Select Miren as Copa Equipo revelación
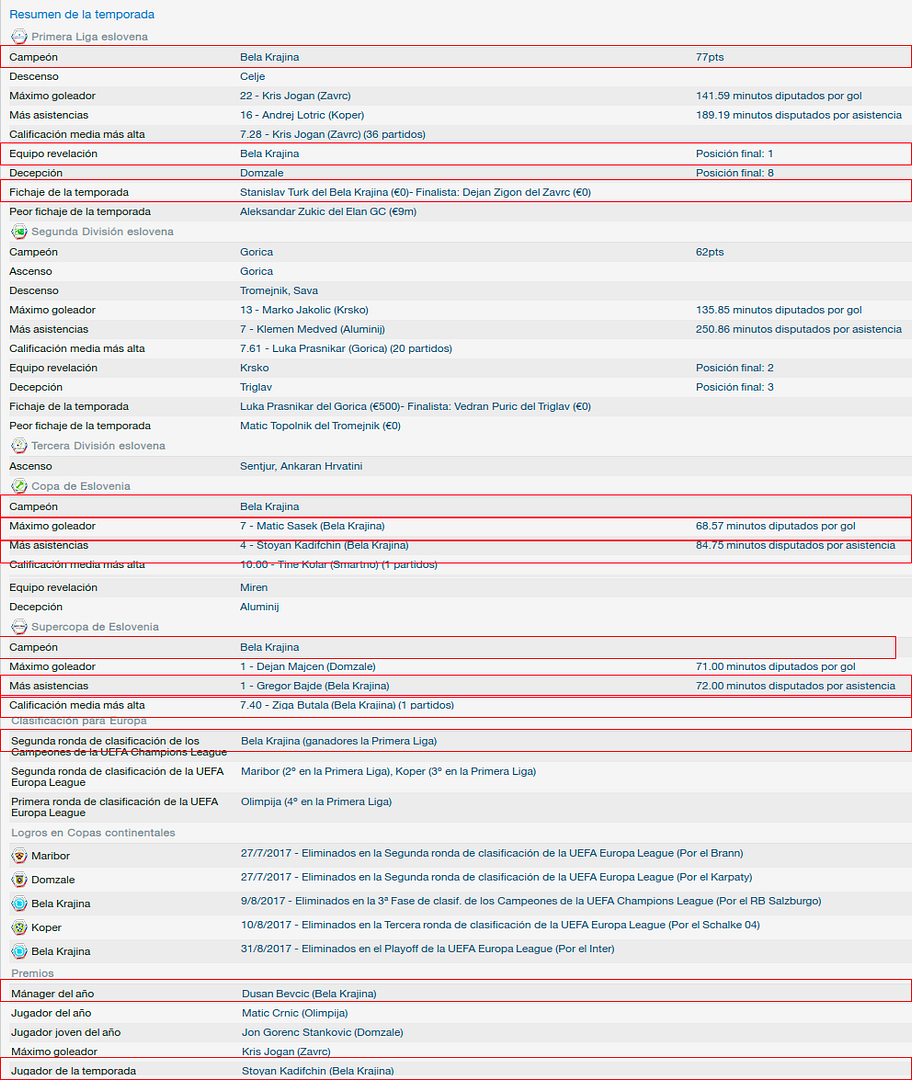The width and height of the screenshot is (912, 1080). (x=253, y=588)
